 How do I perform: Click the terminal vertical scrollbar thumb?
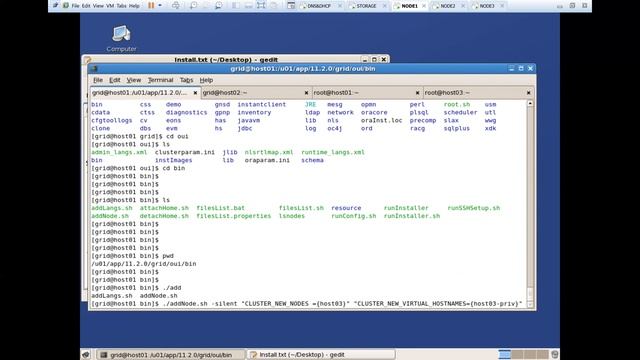click(x=530, y=293)
